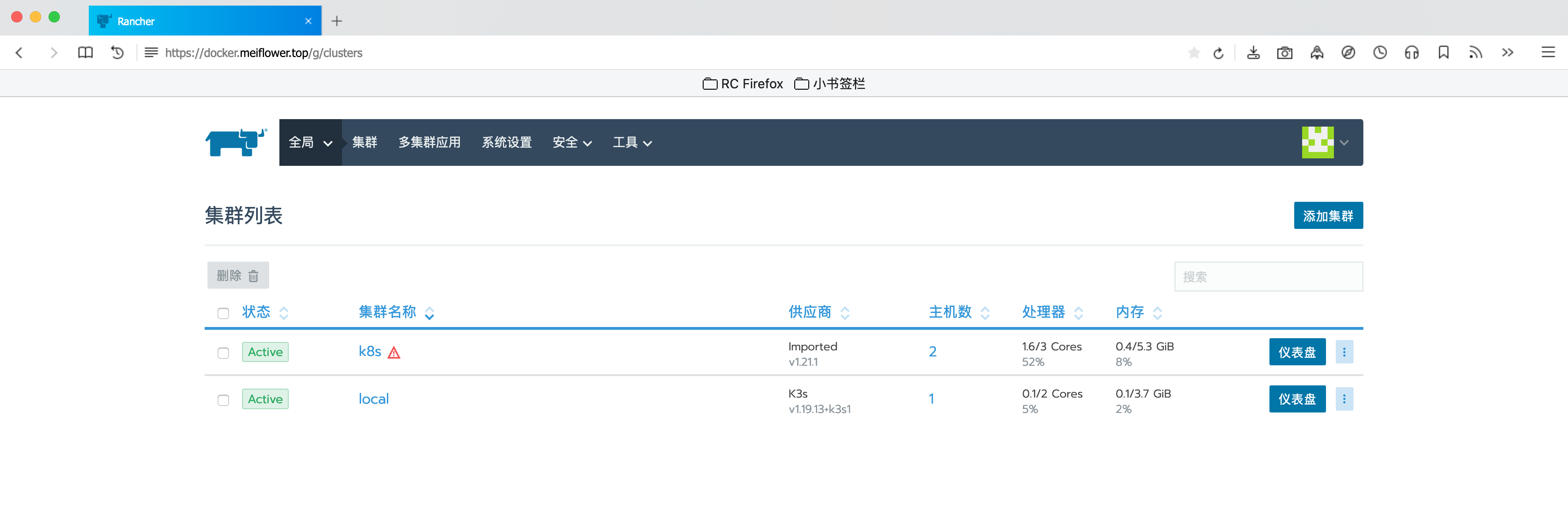Bookmark this page with star icon
Viewport: 1568px width, 526px height.
coord(1194,53)
